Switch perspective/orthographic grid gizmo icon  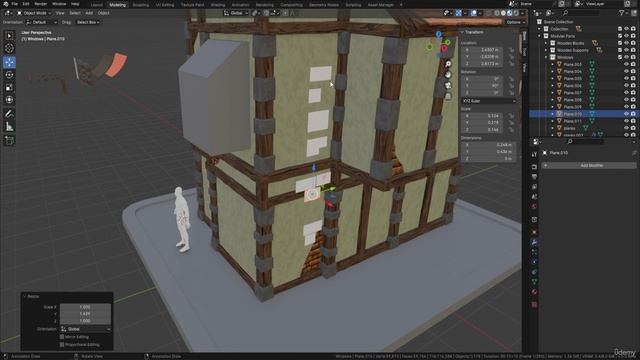pos(448,96)
